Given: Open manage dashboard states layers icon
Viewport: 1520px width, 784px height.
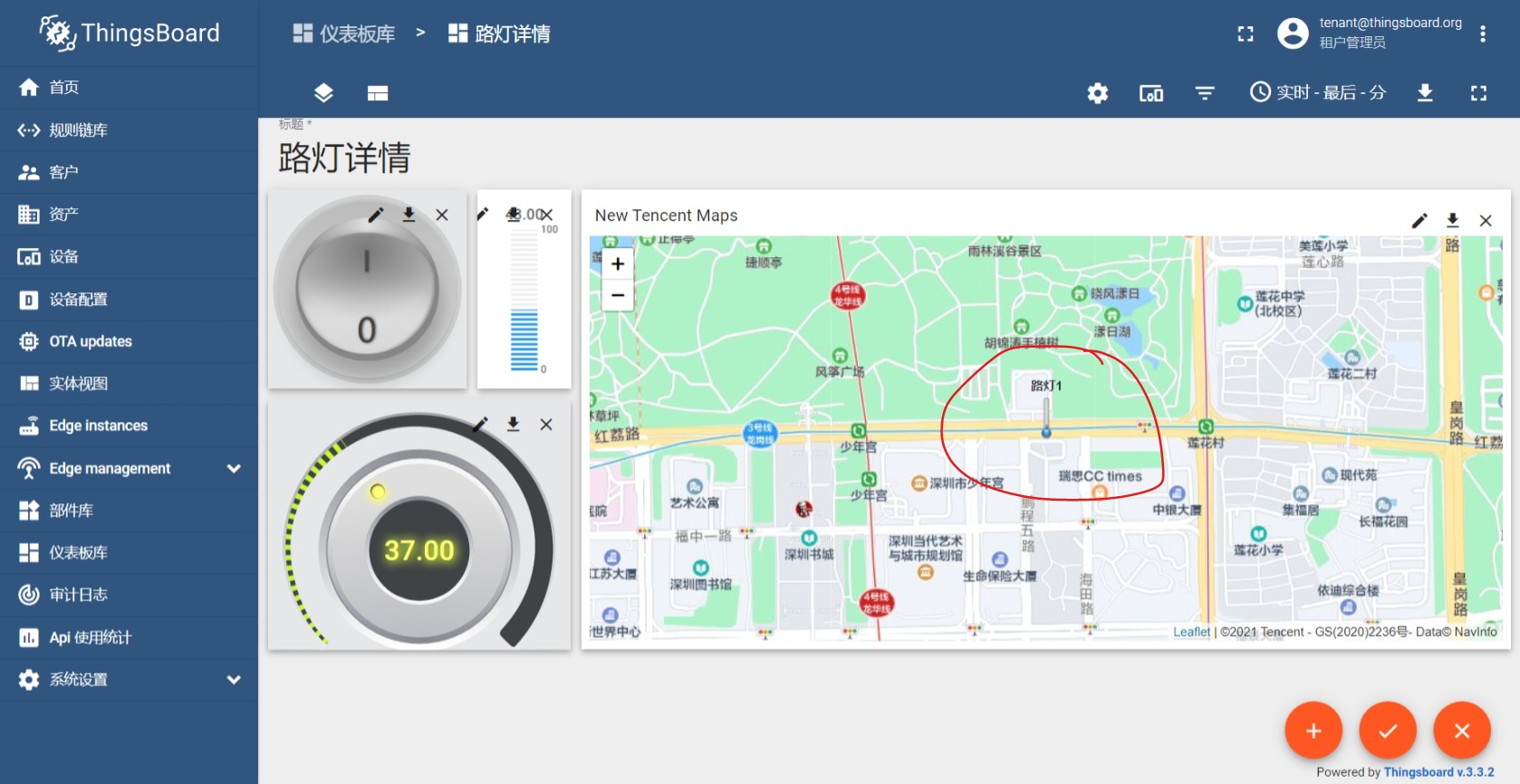Looking at the screenshot, I should [x=323, y=92].
